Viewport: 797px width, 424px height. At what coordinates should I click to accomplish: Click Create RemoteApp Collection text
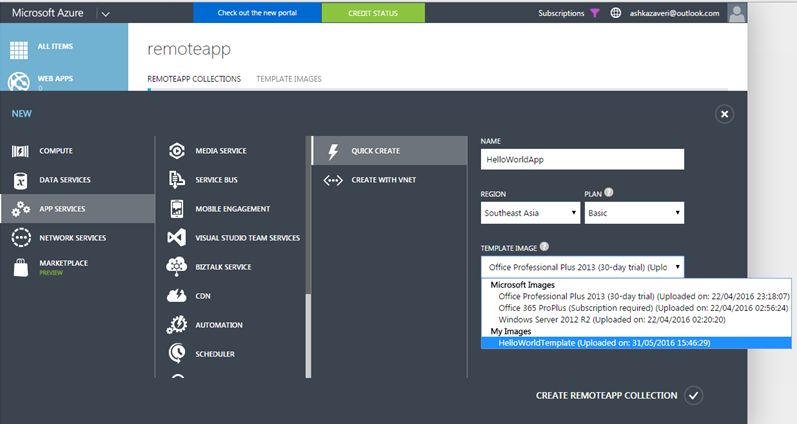coord(606,396)
